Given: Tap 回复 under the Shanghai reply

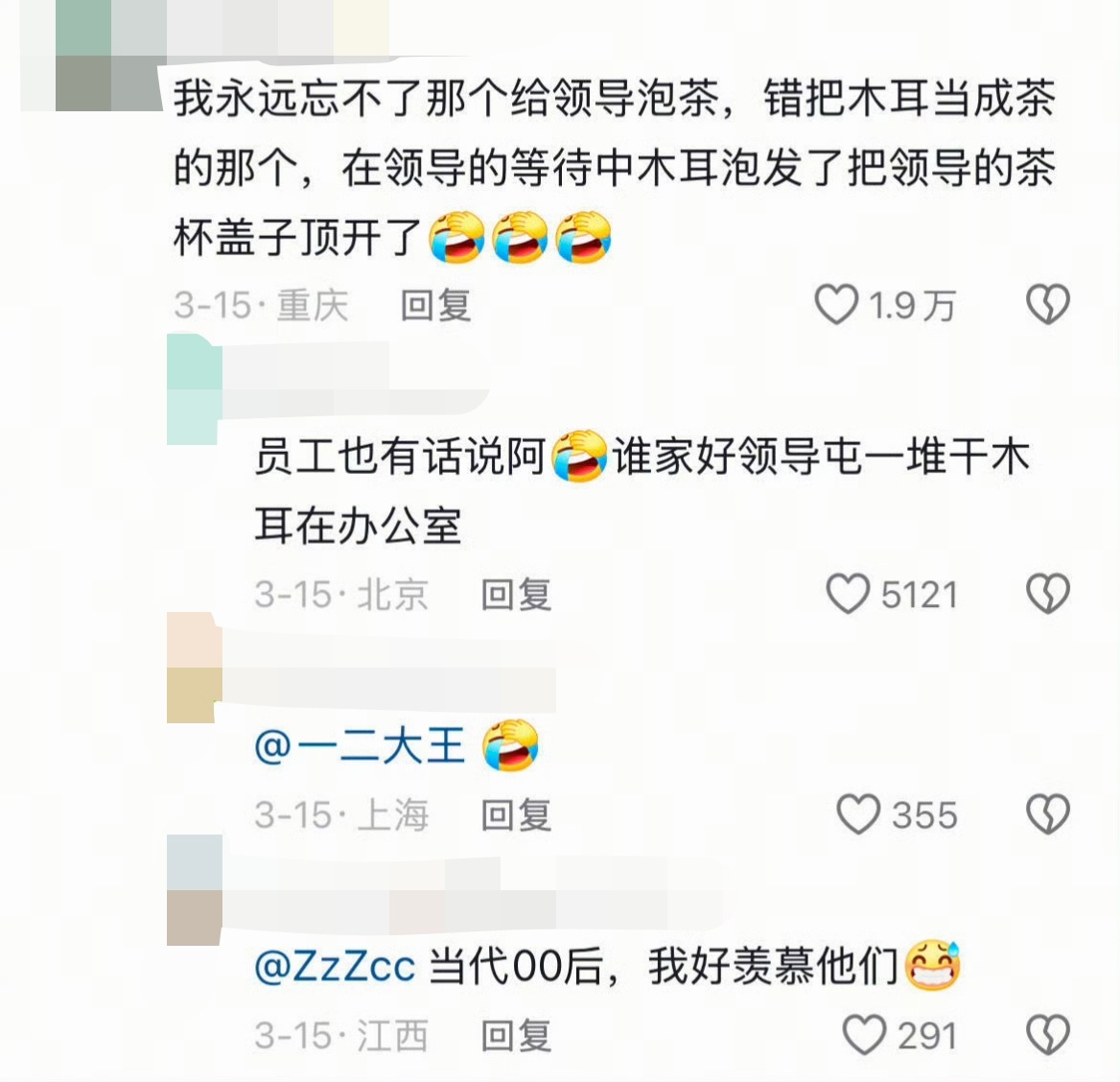Looking at the screenshot, I should tap(517, 814).
